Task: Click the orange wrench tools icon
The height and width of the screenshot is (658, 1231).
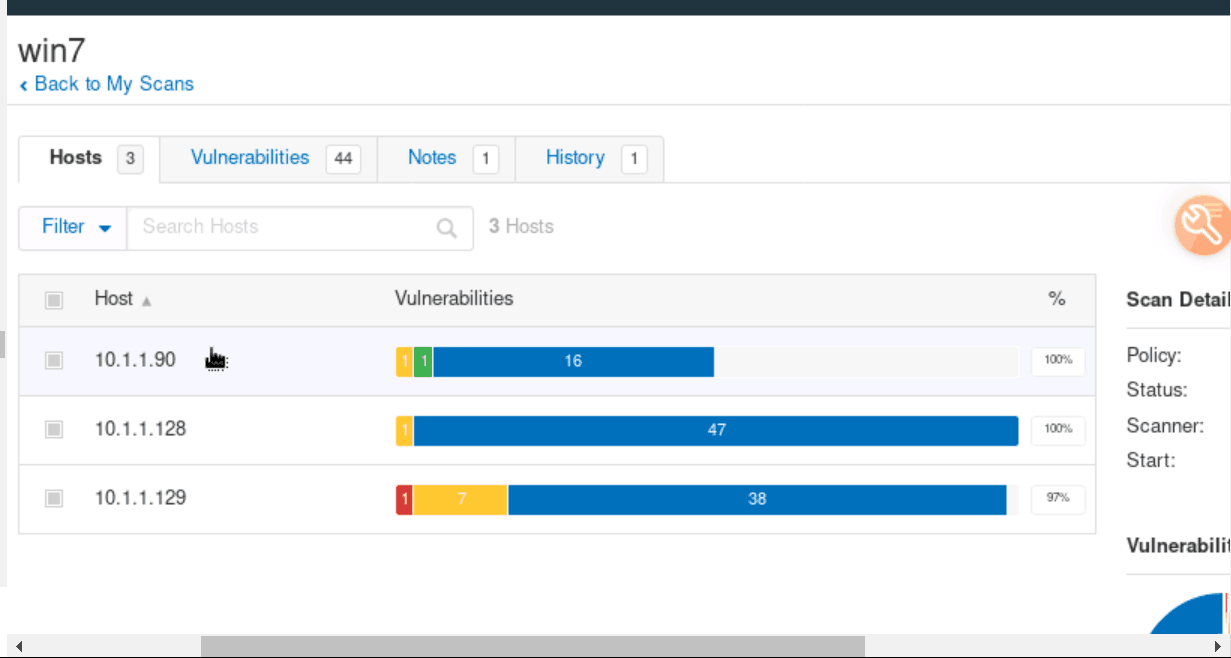Action: 1201,227
